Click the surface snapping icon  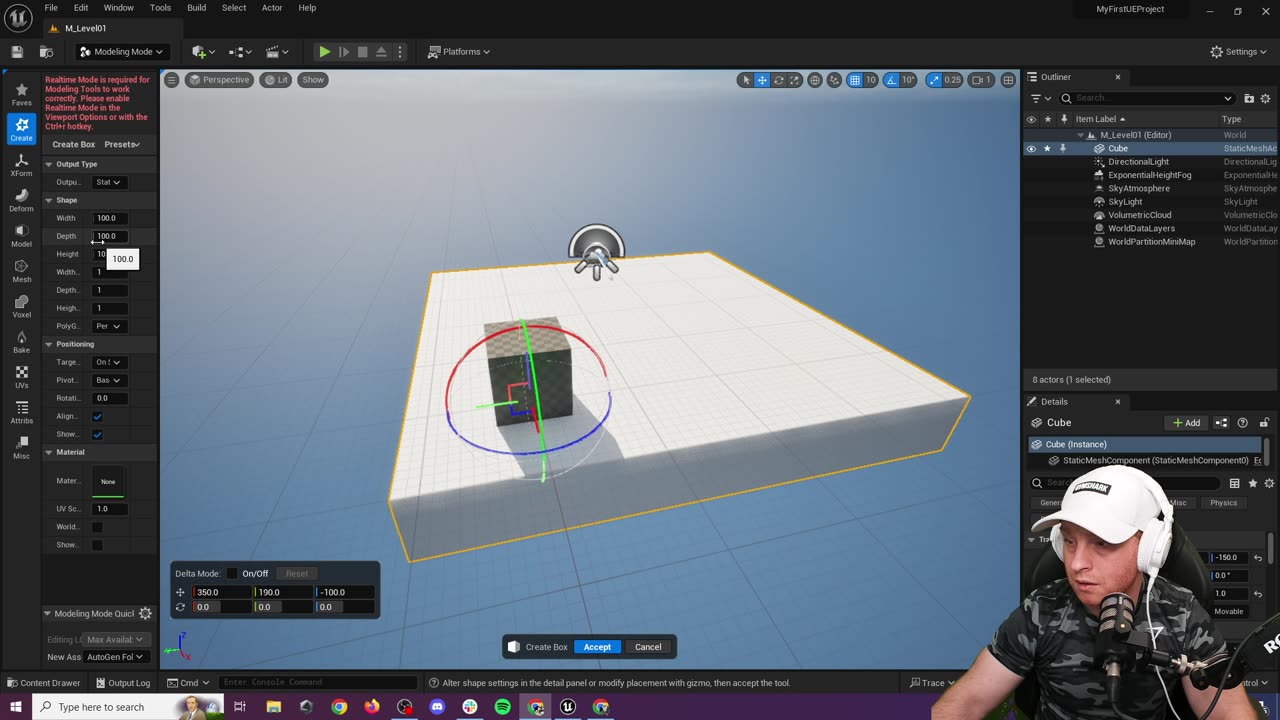pos(834,80)
